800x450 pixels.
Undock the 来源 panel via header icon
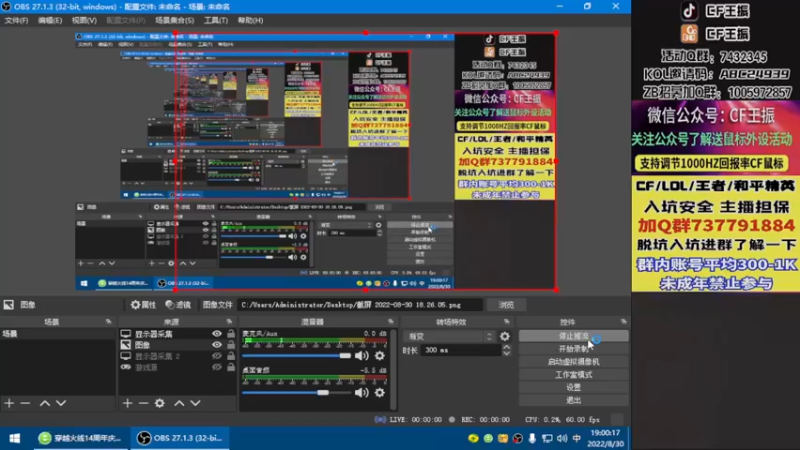tap(229, 322)
